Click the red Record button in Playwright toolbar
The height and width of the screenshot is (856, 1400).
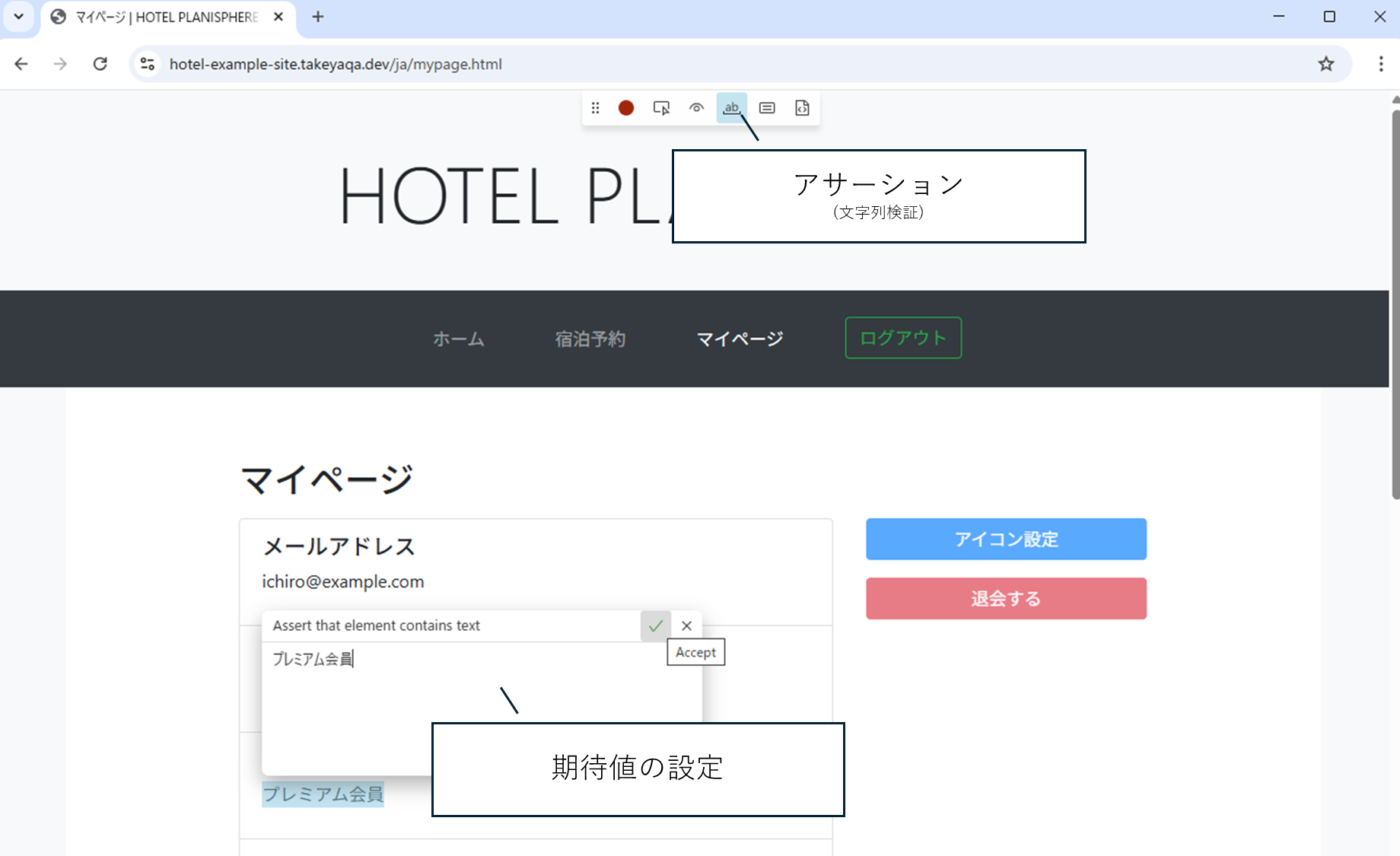[626, 108]
